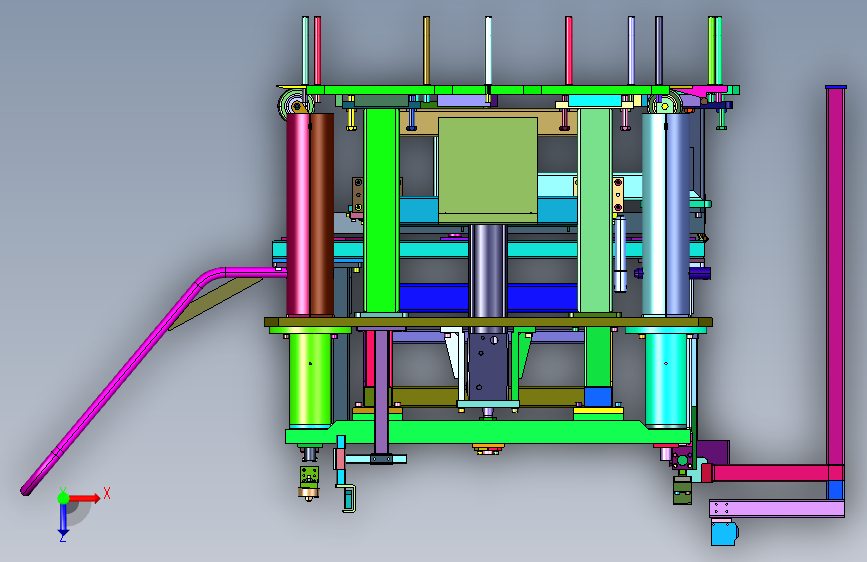Select the cyan lower-right cylinder

[x=666, y=379]
